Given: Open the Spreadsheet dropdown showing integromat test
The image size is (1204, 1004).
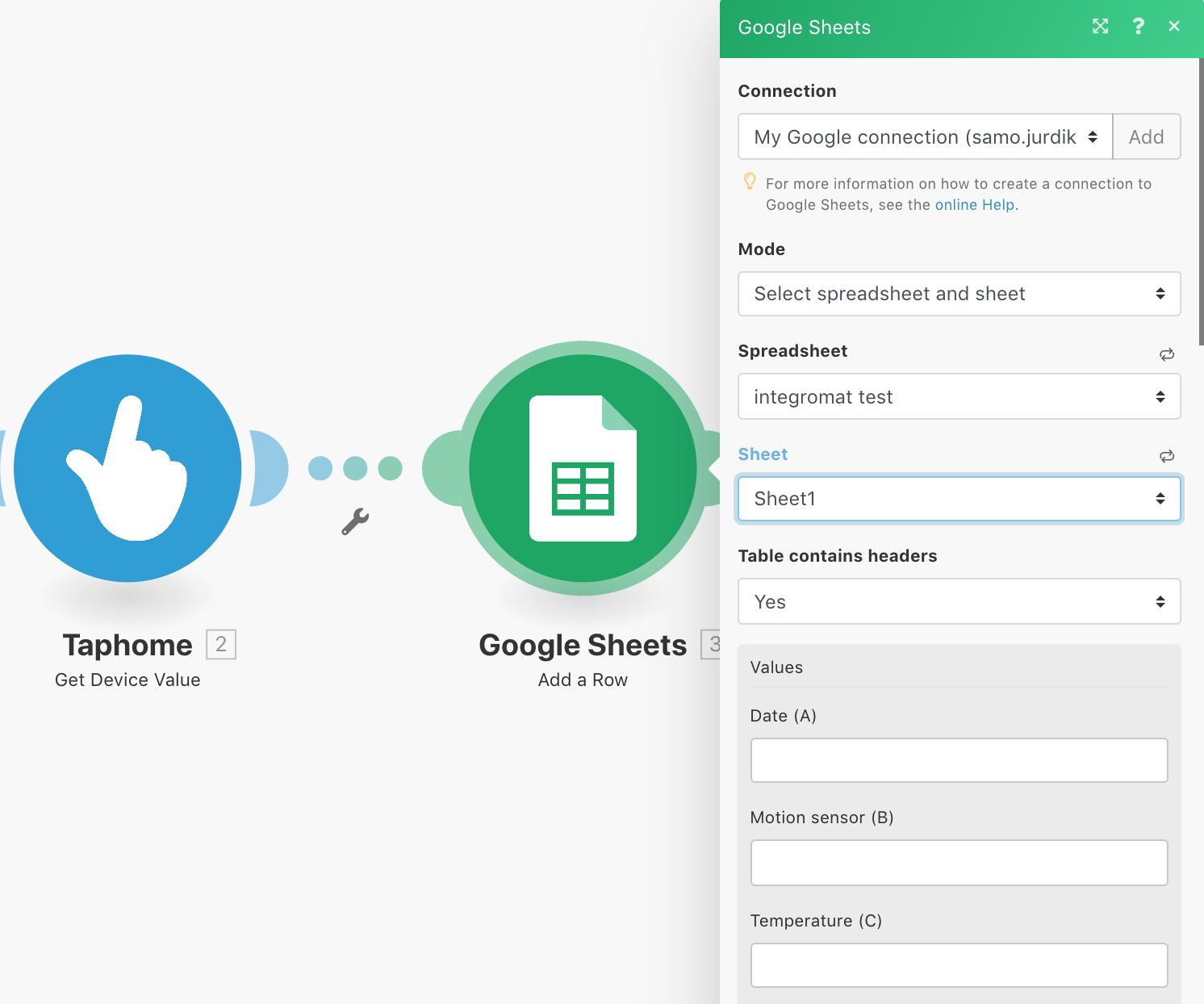Looking at the screenshot, I should pyautogui.click(x=959, y=396).
